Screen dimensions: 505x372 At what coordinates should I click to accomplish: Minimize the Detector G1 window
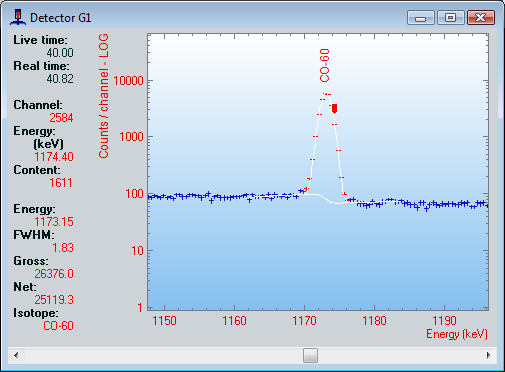pos(421,18)
